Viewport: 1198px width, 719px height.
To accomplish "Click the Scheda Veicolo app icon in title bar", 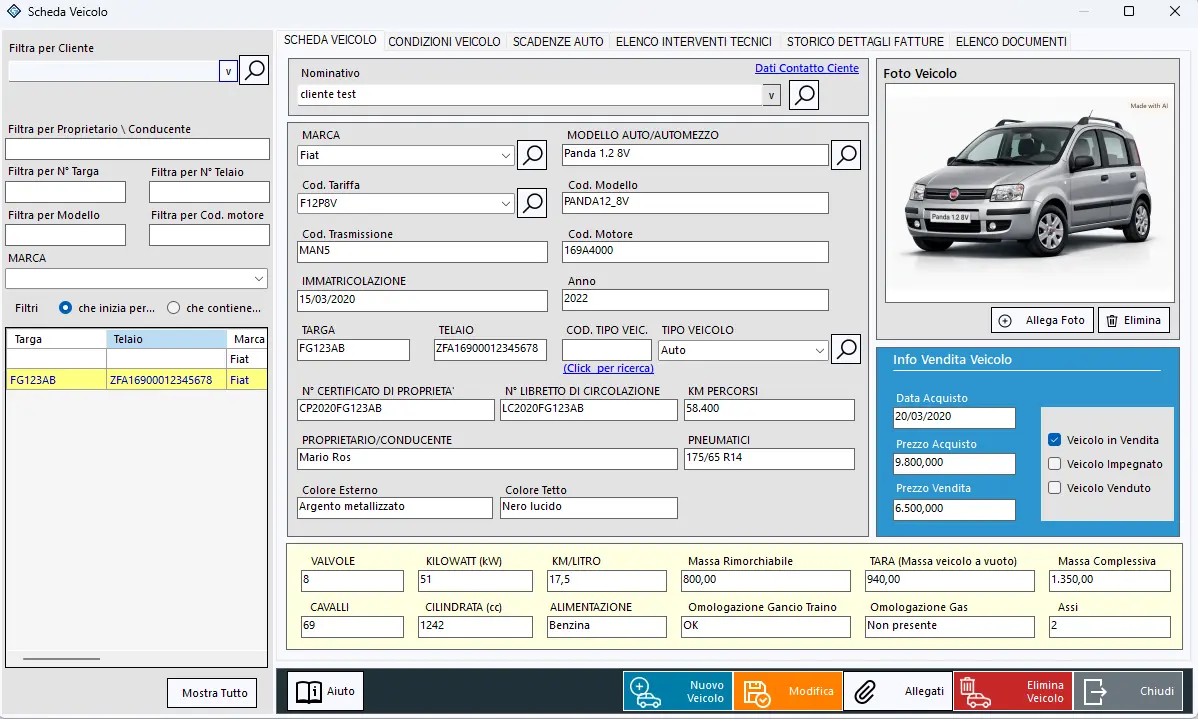I will click(14, 11).
